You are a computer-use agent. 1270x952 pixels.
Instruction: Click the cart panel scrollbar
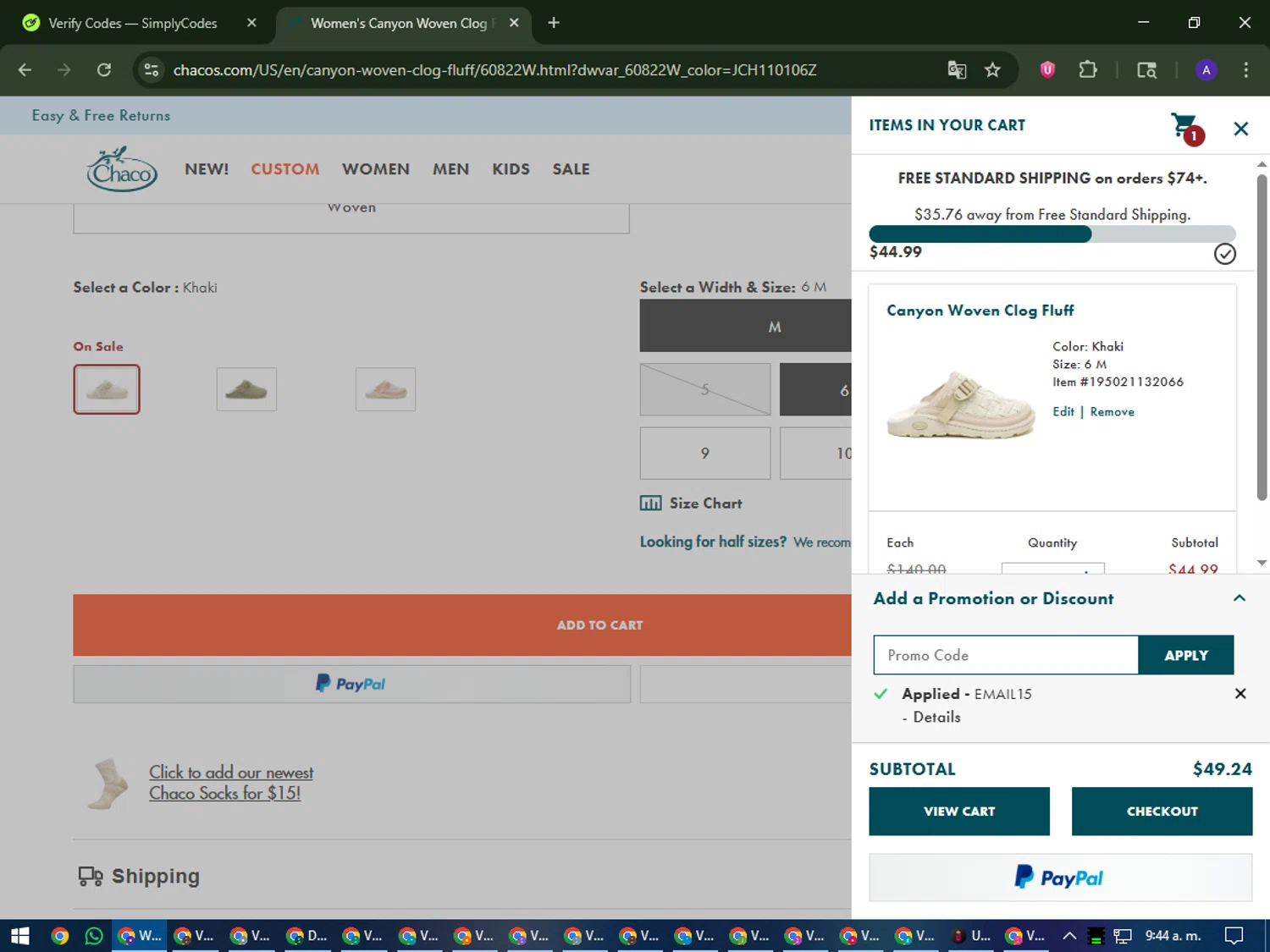[1262, 337]
